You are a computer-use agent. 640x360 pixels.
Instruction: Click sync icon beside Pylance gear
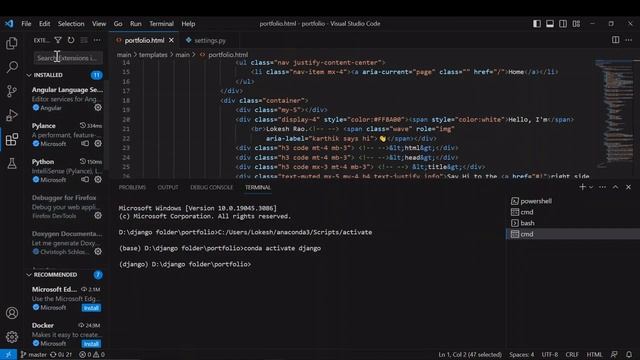85,144
